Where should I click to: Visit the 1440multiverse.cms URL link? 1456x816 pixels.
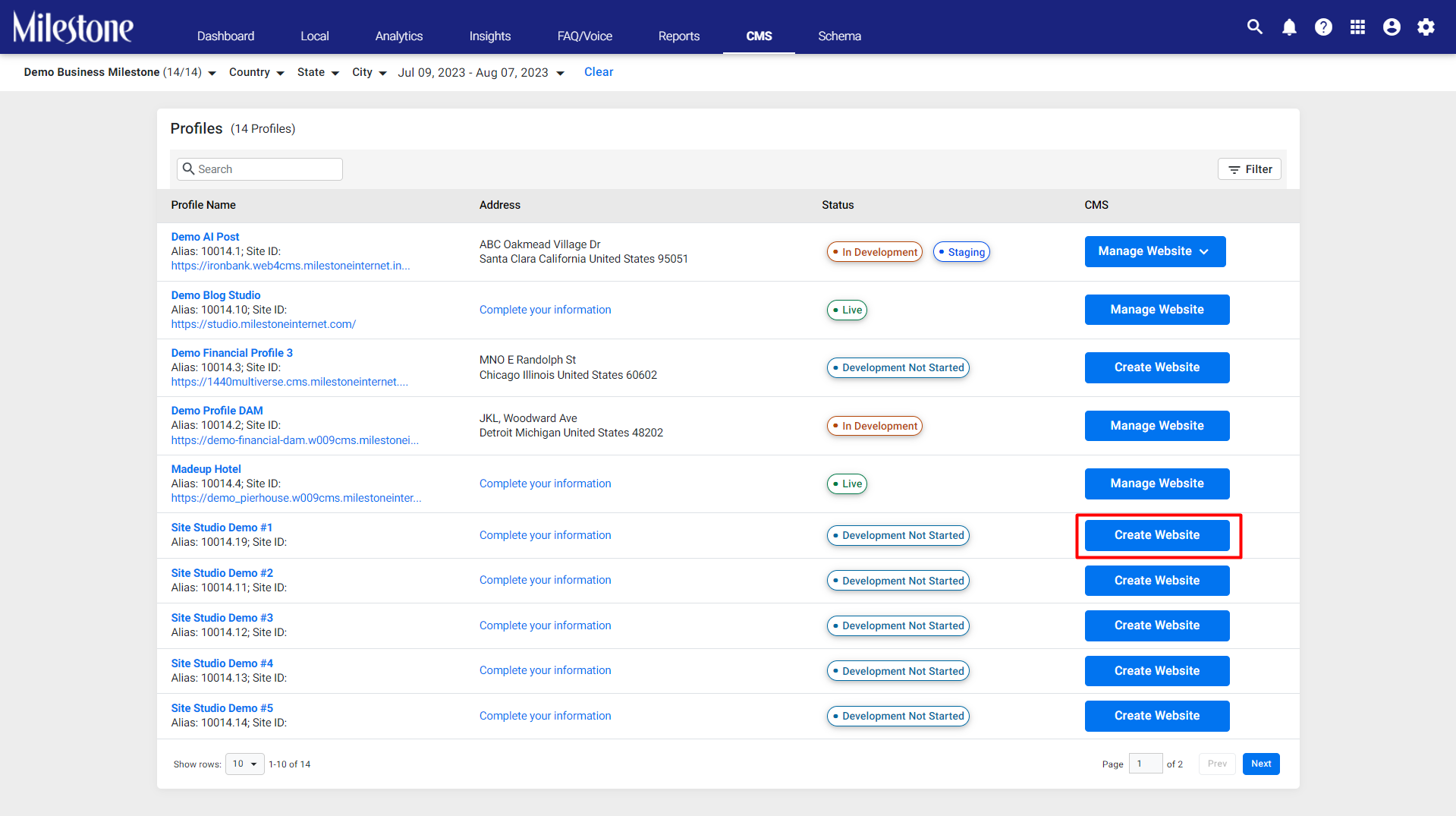pyautogui.click(x=289, y=382)
